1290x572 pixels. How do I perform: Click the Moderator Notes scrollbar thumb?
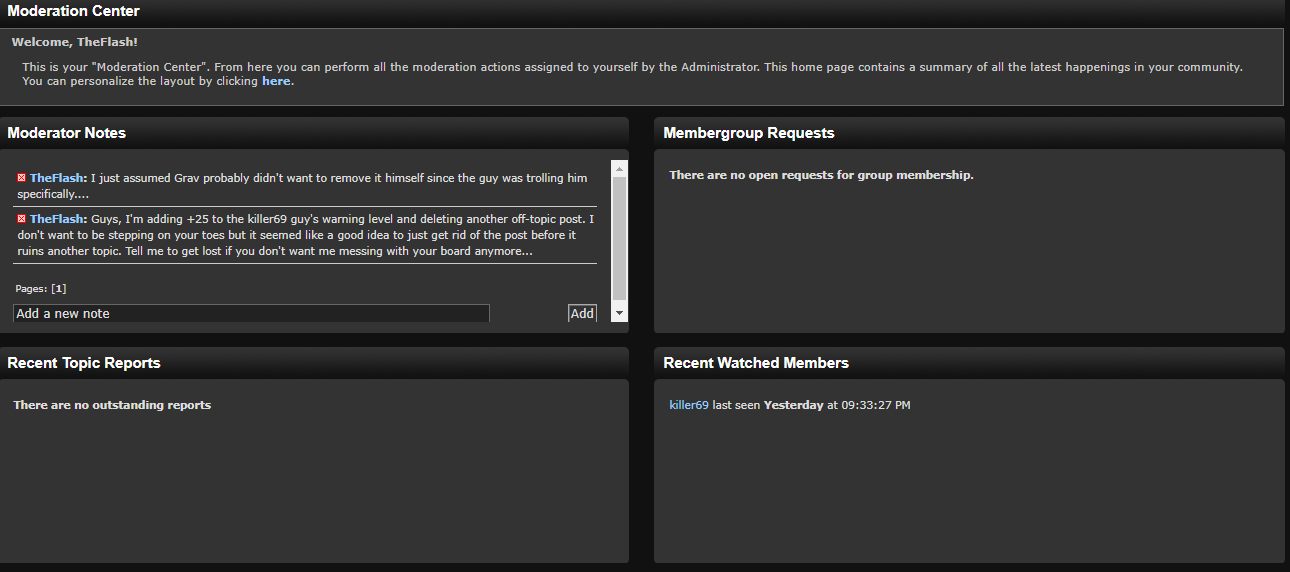pos(619,238)
